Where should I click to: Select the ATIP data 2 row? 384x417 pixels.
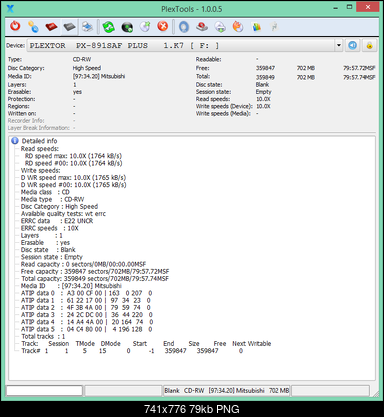point(86,308)
